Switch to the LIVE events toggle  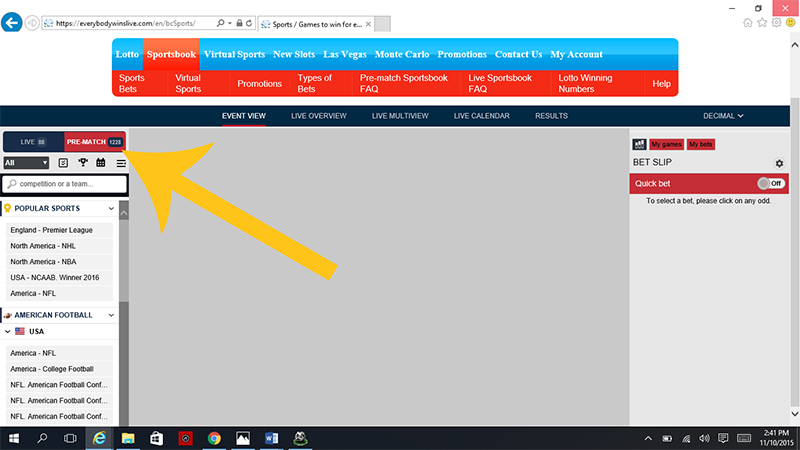33,142
